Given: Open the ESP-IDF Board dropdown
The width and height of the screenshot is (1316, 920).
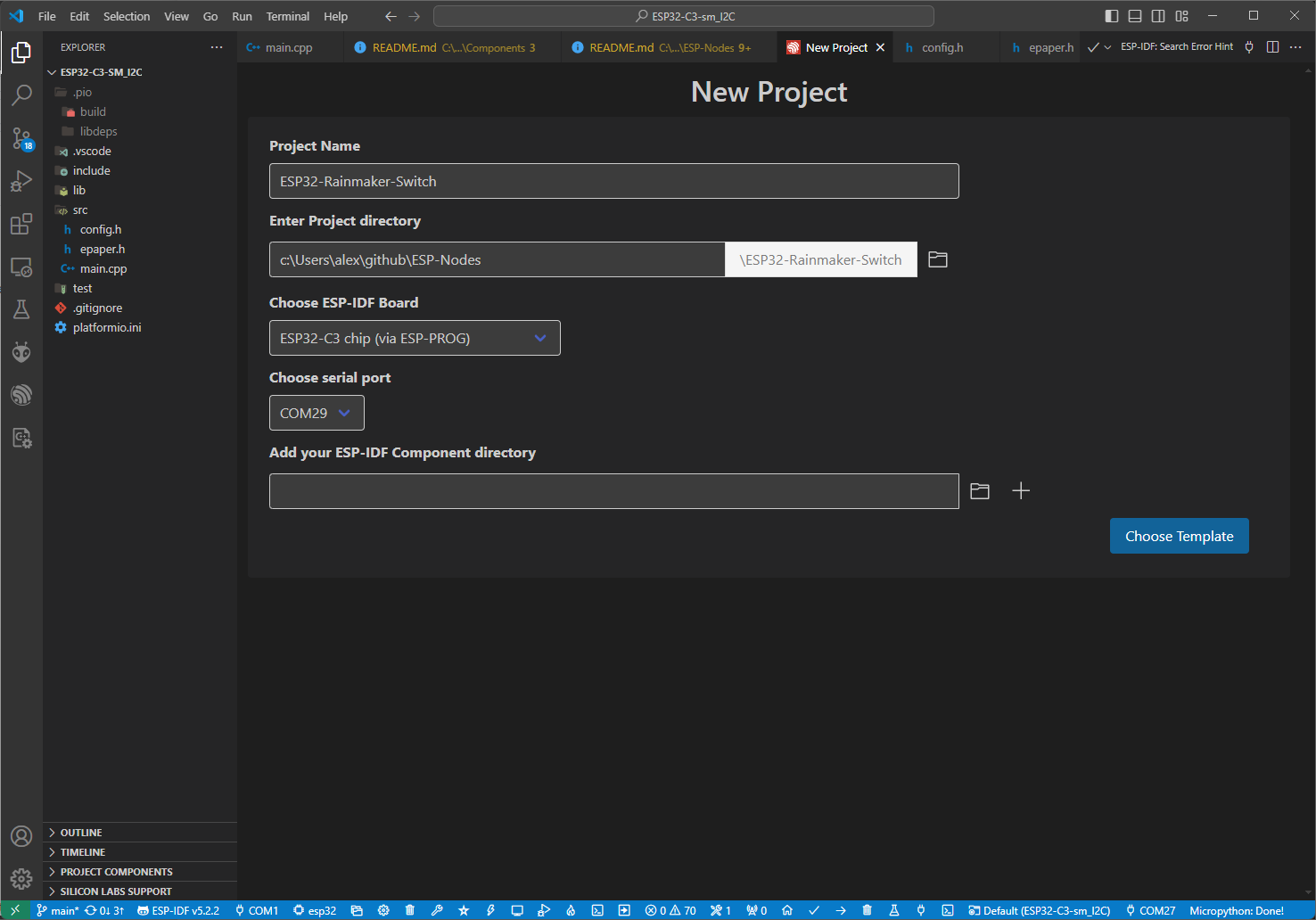Looking at the screenshot, I should 415,338.
